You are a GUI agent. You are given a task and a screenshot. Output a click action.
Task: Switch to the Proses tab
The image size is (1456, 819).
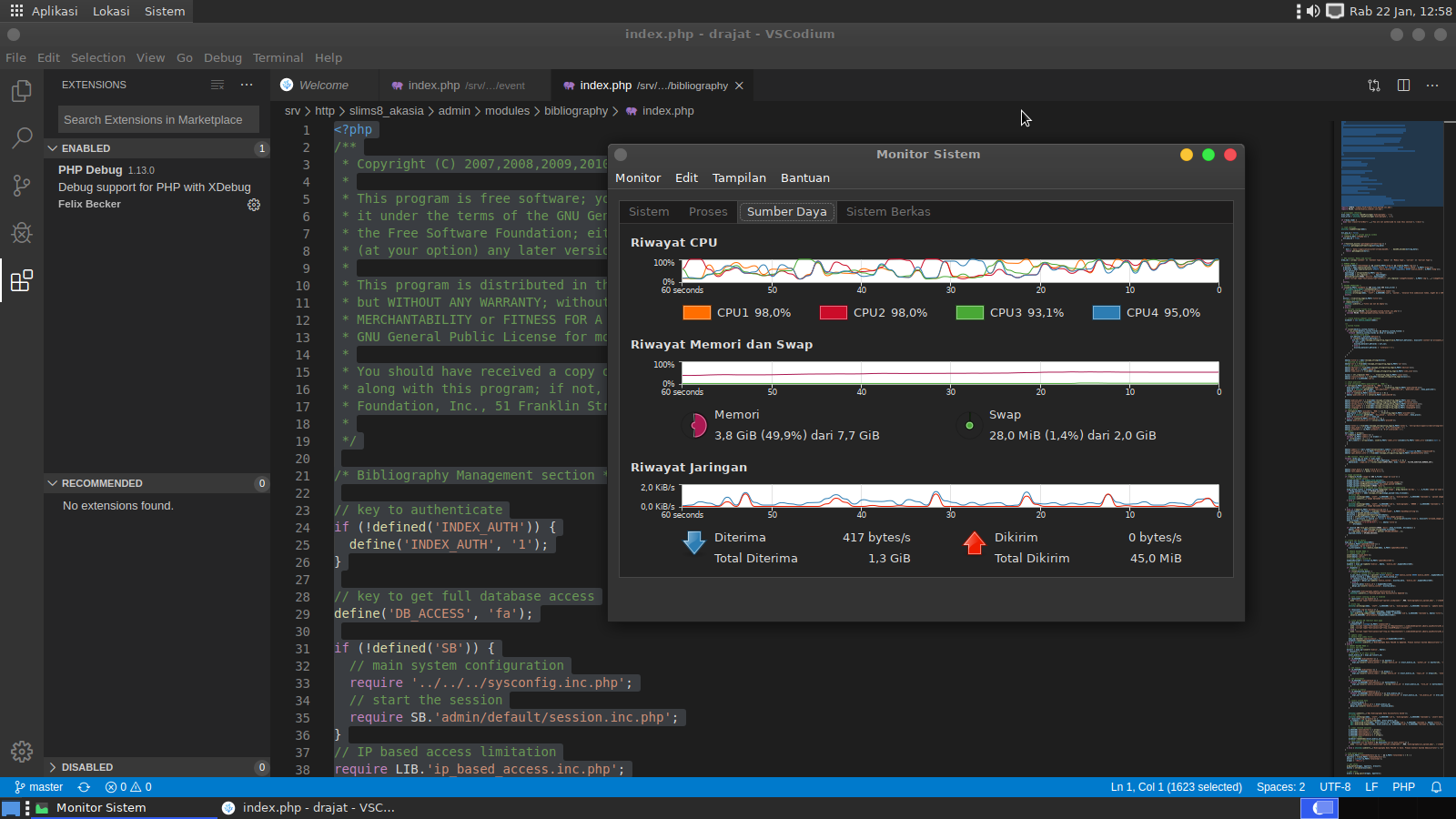[708, 212]
